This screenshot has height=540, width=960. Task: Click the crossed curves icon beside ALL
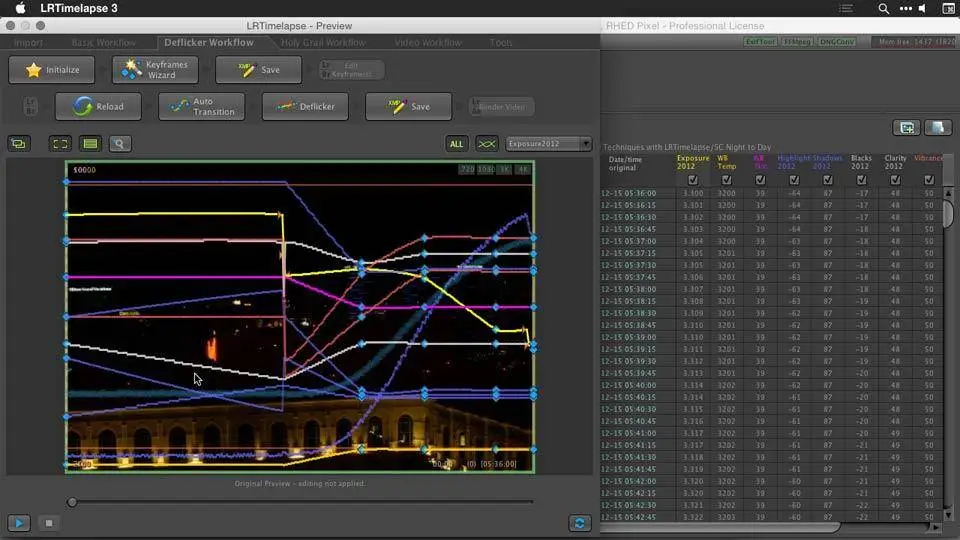coord(487,144)
